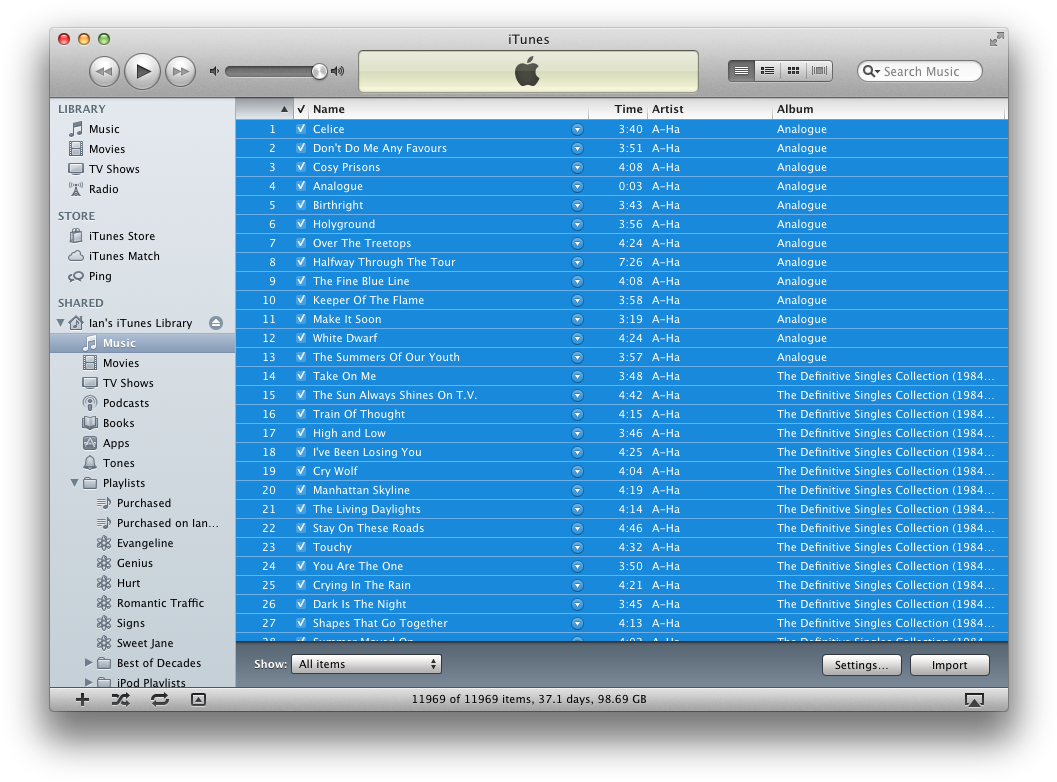Screen dimensions: 1057x782
Task: Switch to Grid view
Action: 792,70
